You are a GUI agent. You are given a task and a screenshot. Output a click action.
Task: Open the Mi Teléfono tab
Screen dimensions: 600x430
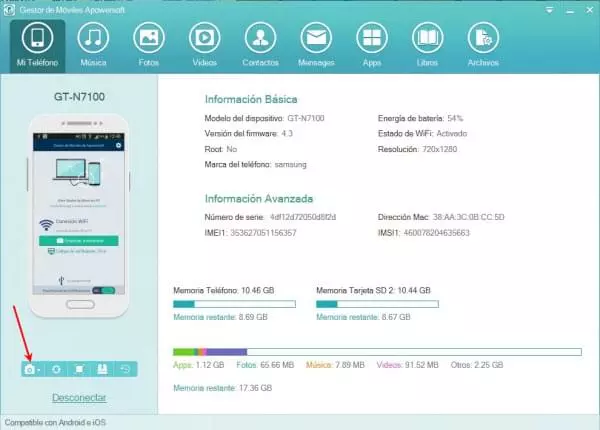click(38, 46)
